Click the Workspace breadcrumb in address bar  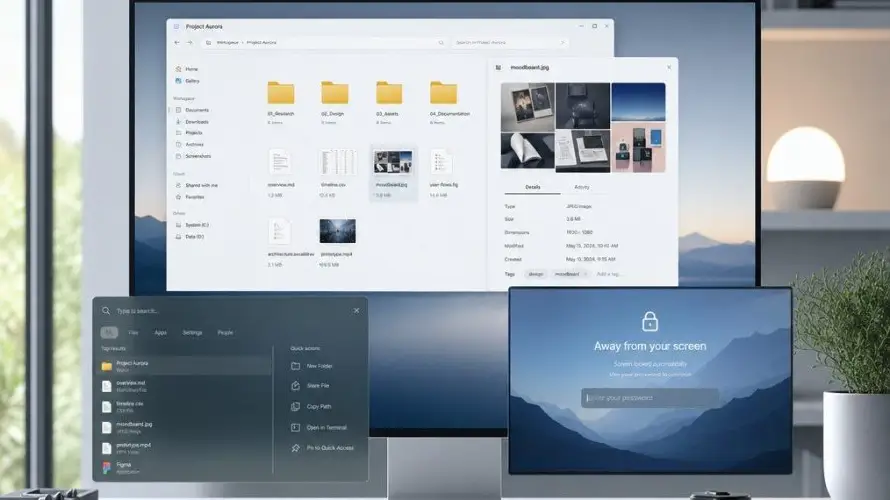[x=228, y=43]
